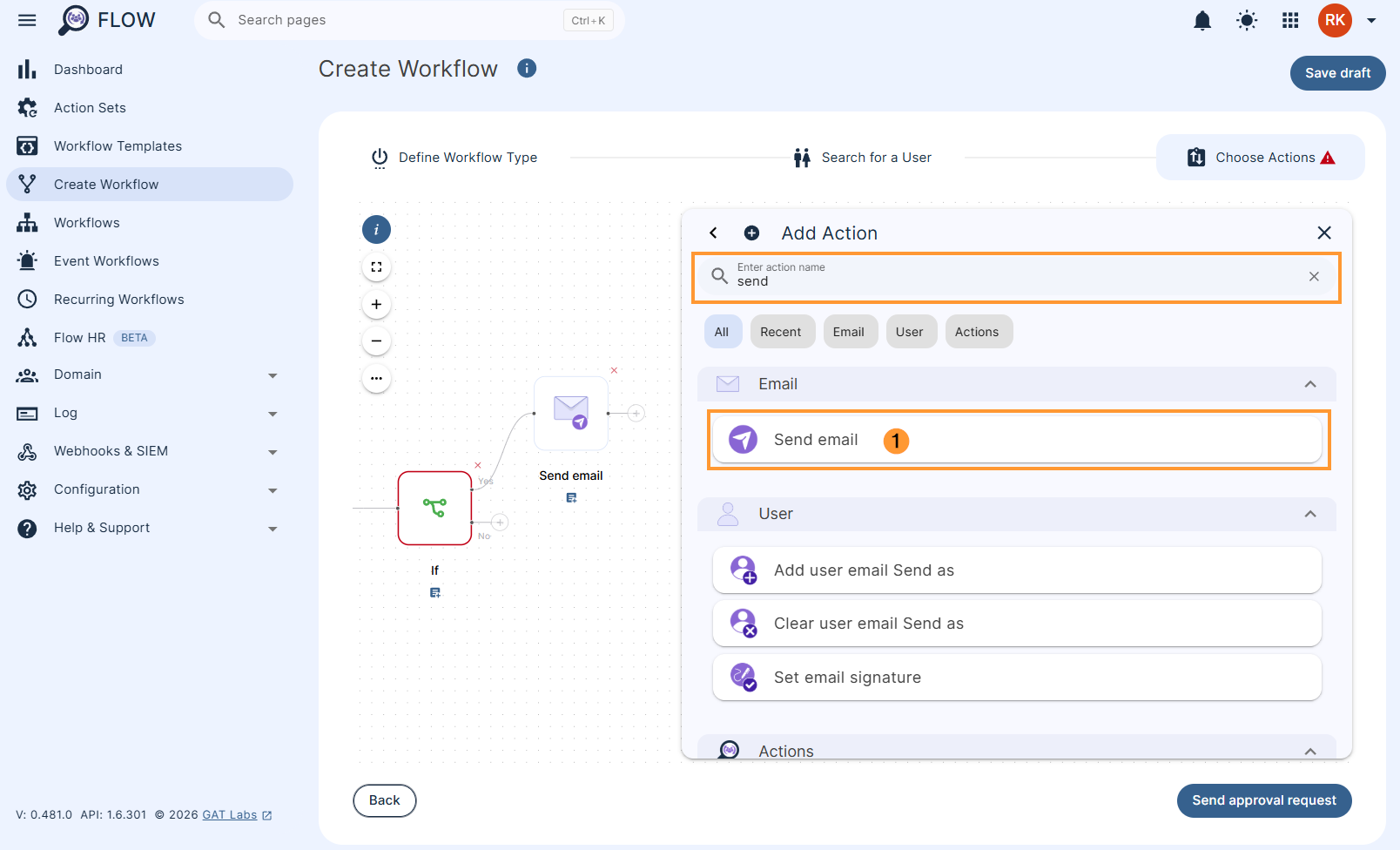Close the Add Action panel
1400x850 pixels.
[1324, 233]
